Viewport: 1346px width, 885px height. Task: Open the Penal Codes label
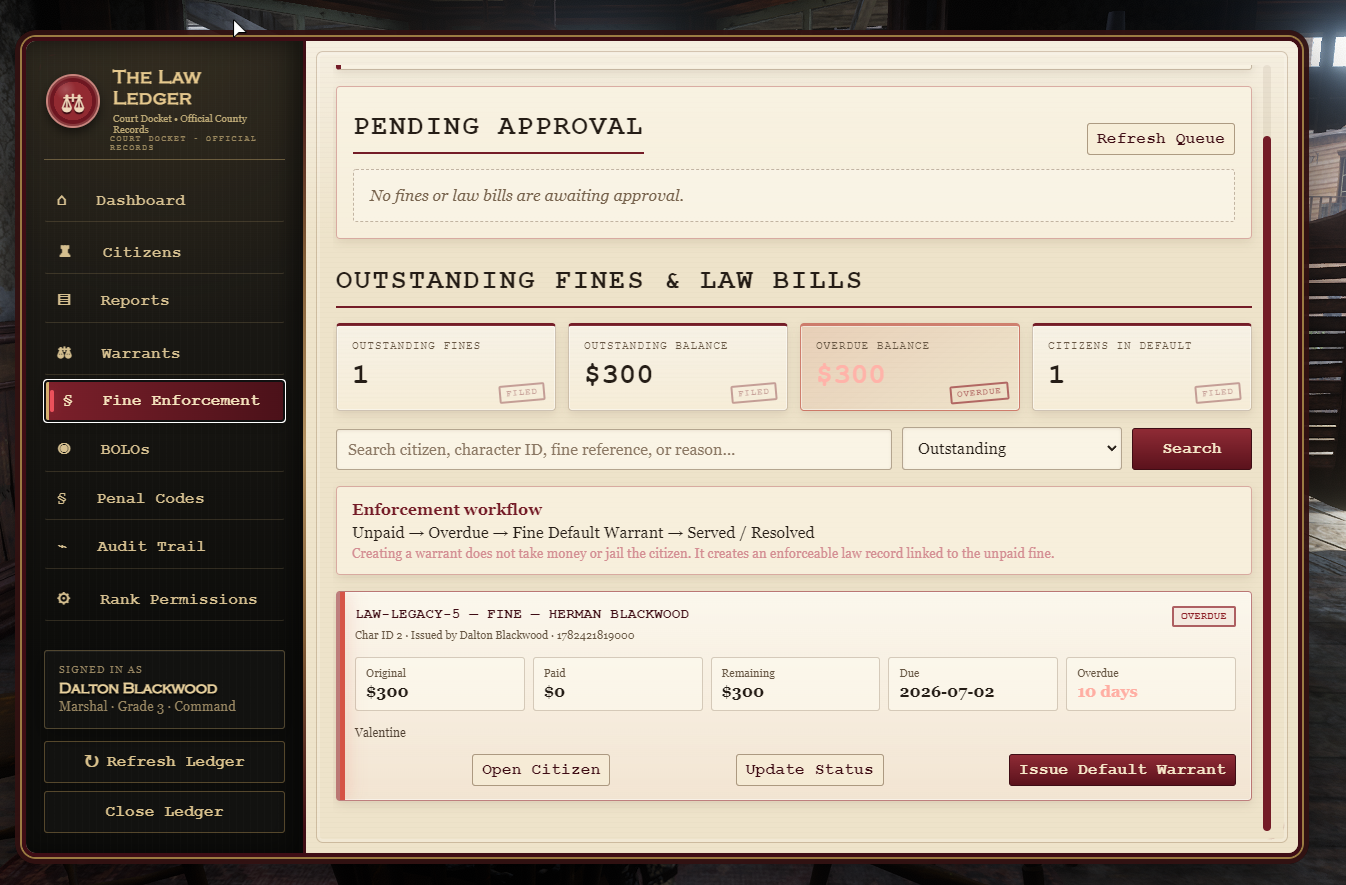[150, 498]
